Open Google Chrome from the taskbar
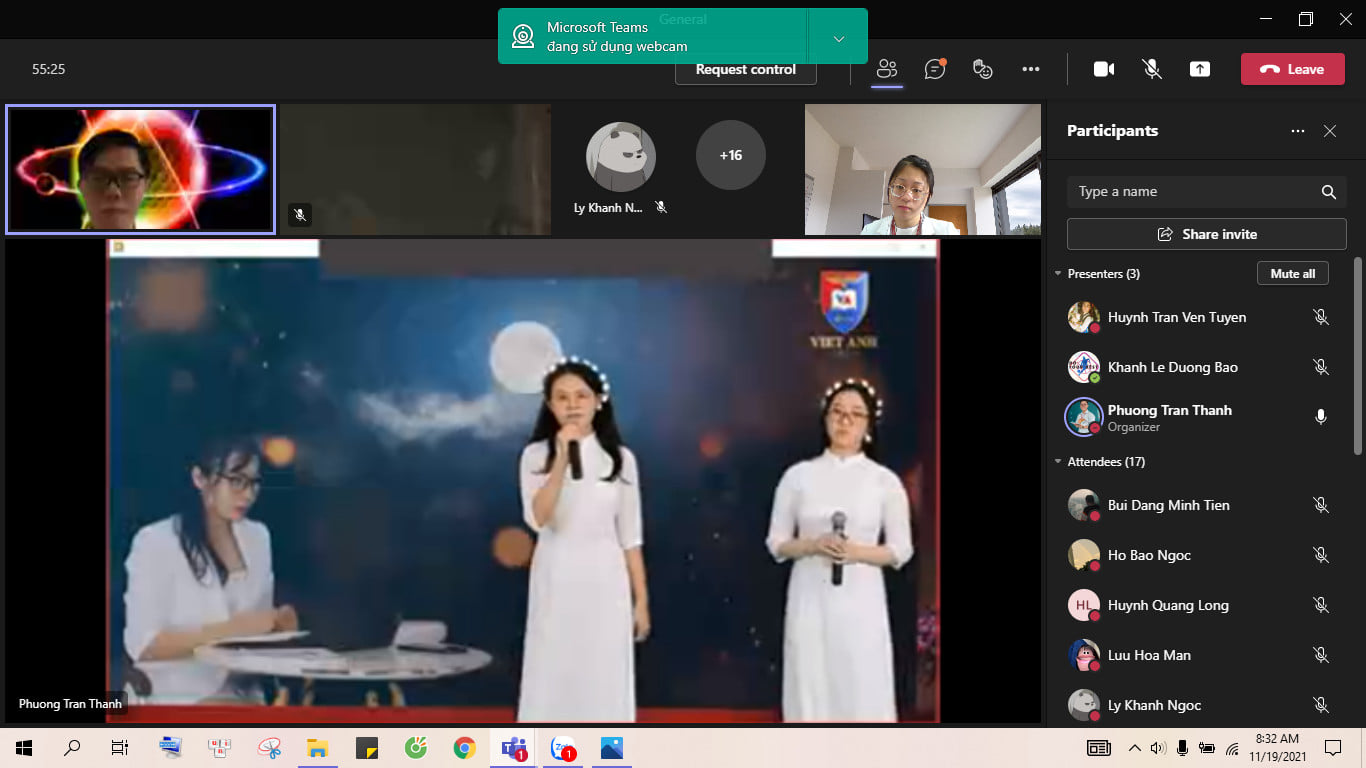This screenshot has height=768, width=1366. [x=464, y=747]
